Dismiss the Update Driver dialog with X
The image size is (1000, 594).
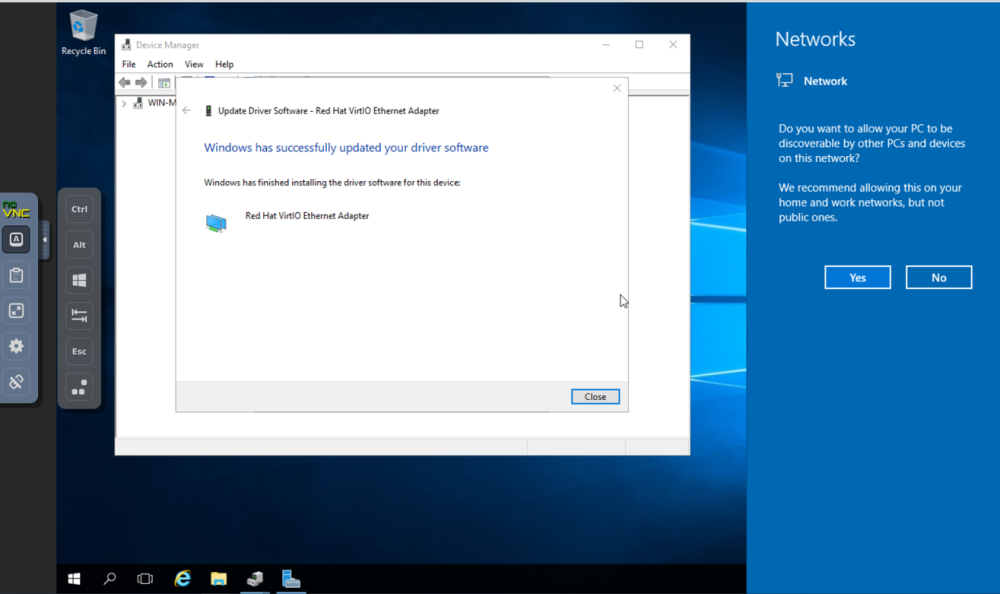pos(617,88)
